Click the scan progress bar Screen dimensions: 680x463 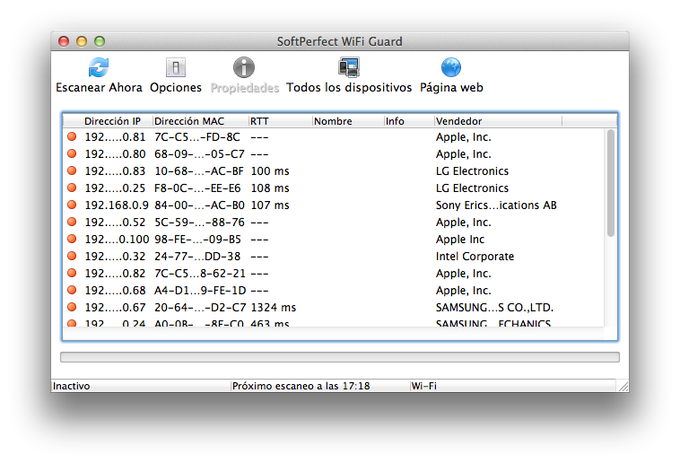[x=340, y=357]
